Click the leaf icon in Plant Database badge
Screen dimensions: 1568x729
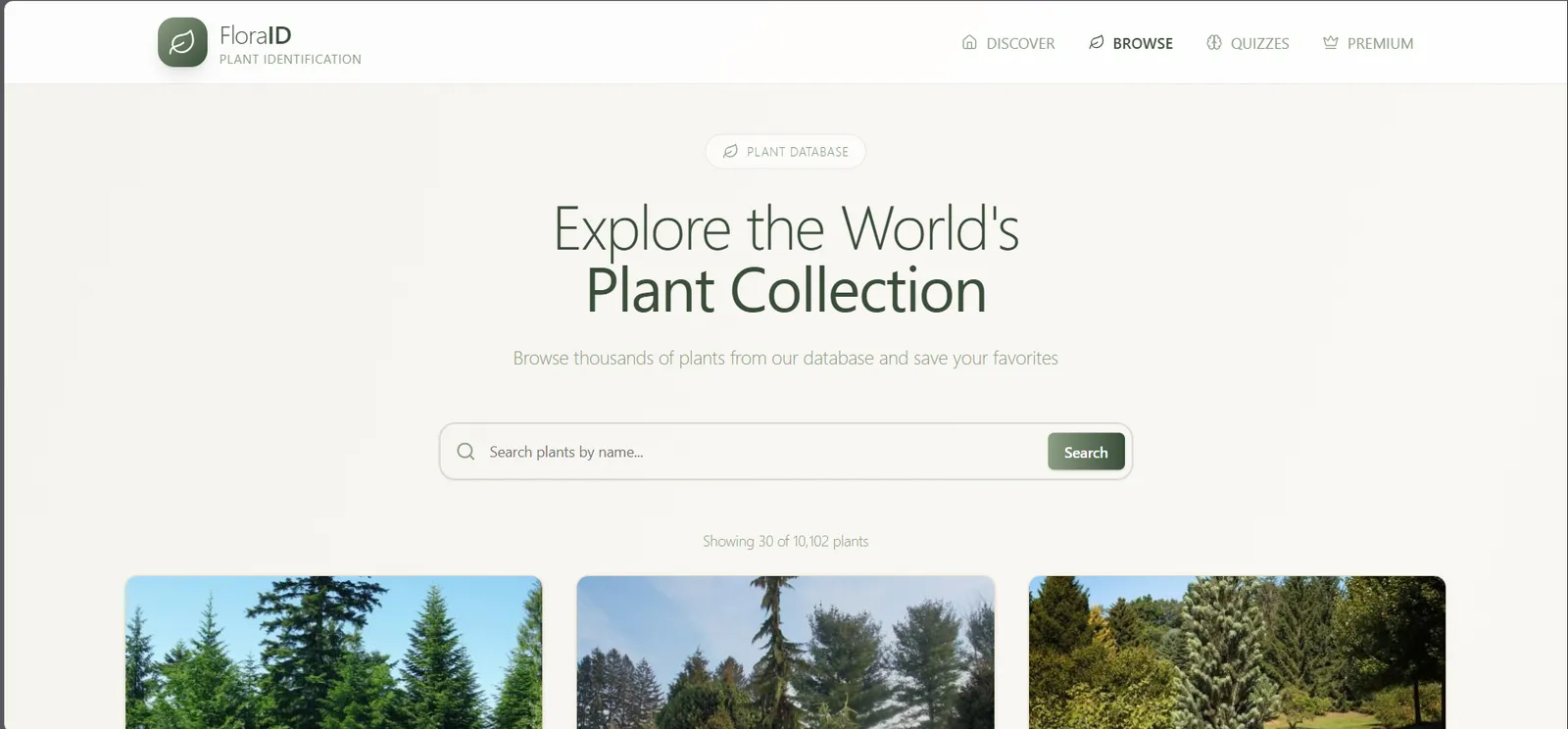pos(731,152)
